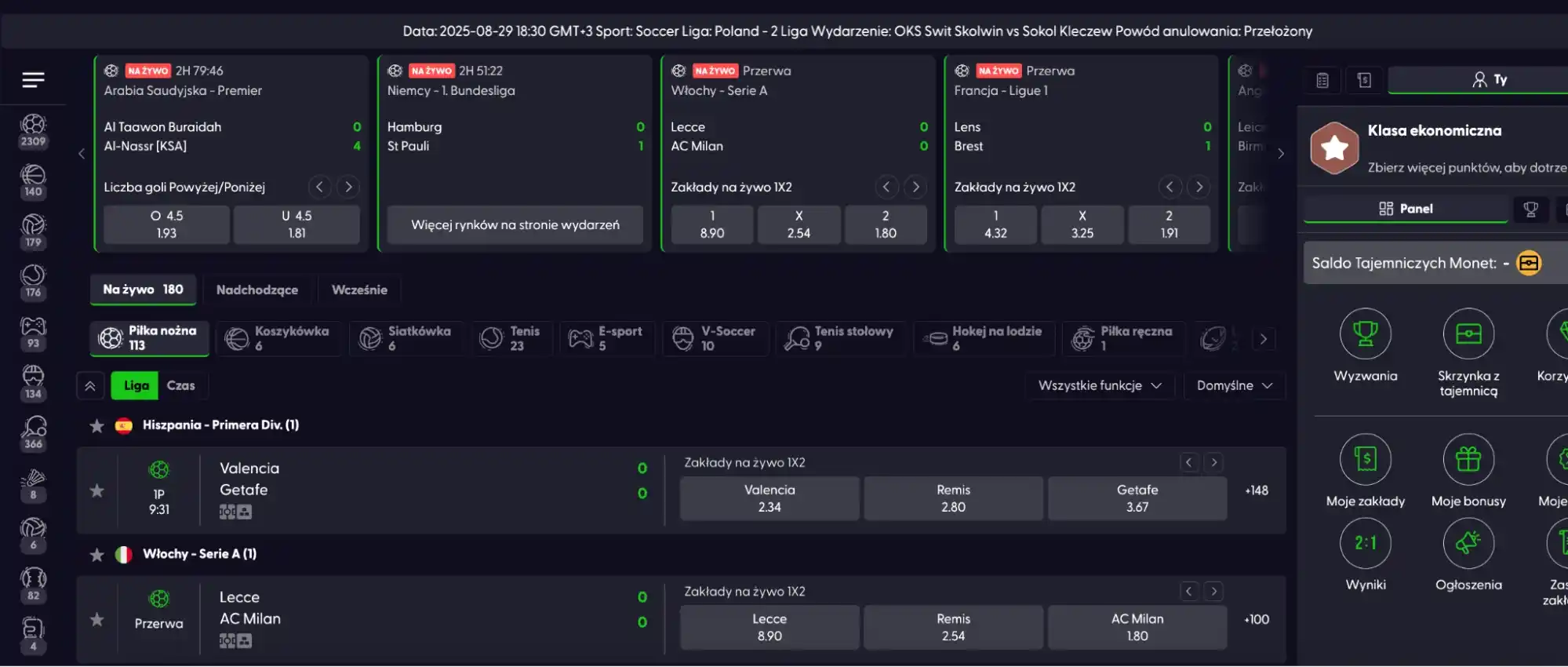The image size is (1568, 667).
Task: Click the Wyzwania trophy icon
Action: point(1365,334)
